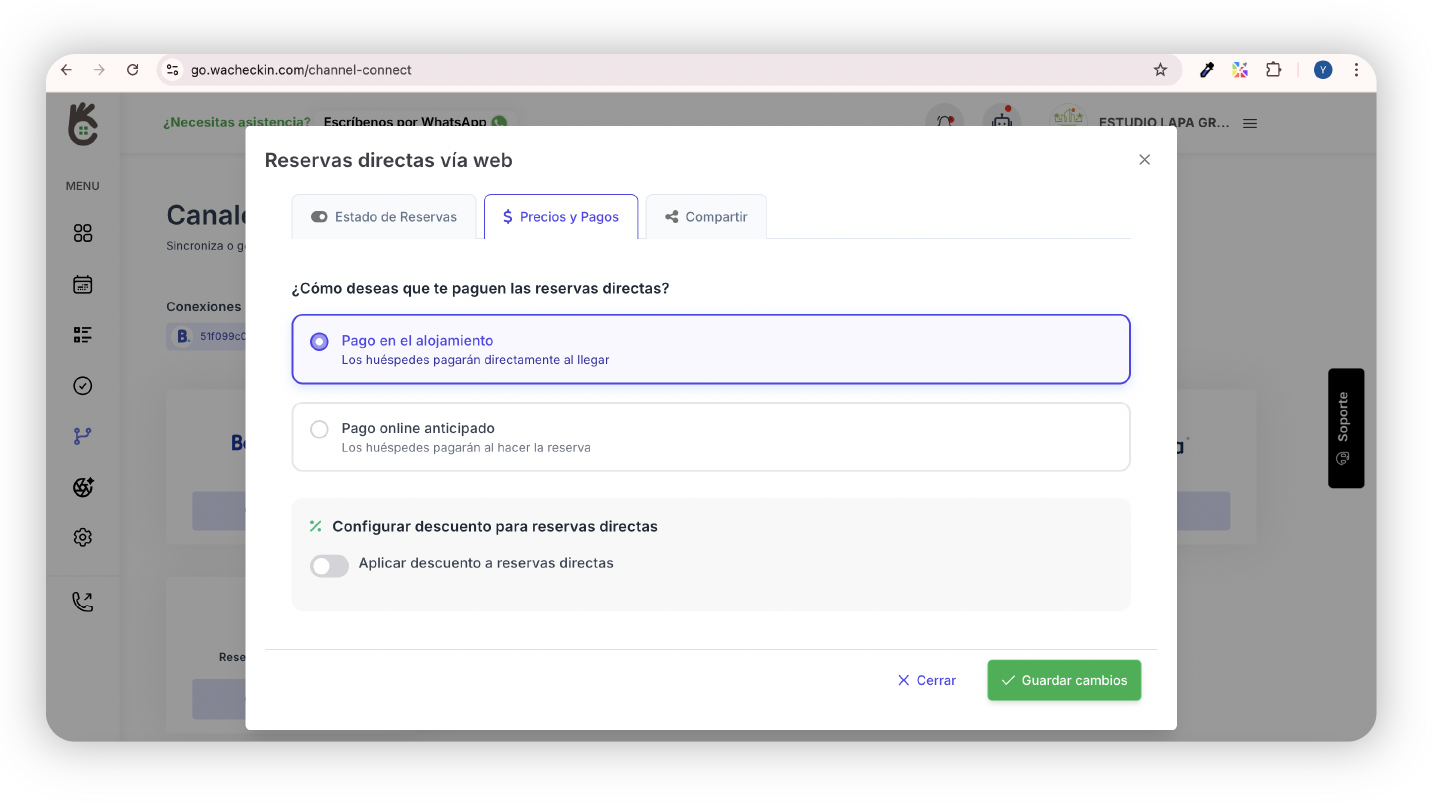
Task: Select "Pago online anticipado" radio option
Action: (x=319, y=430)
